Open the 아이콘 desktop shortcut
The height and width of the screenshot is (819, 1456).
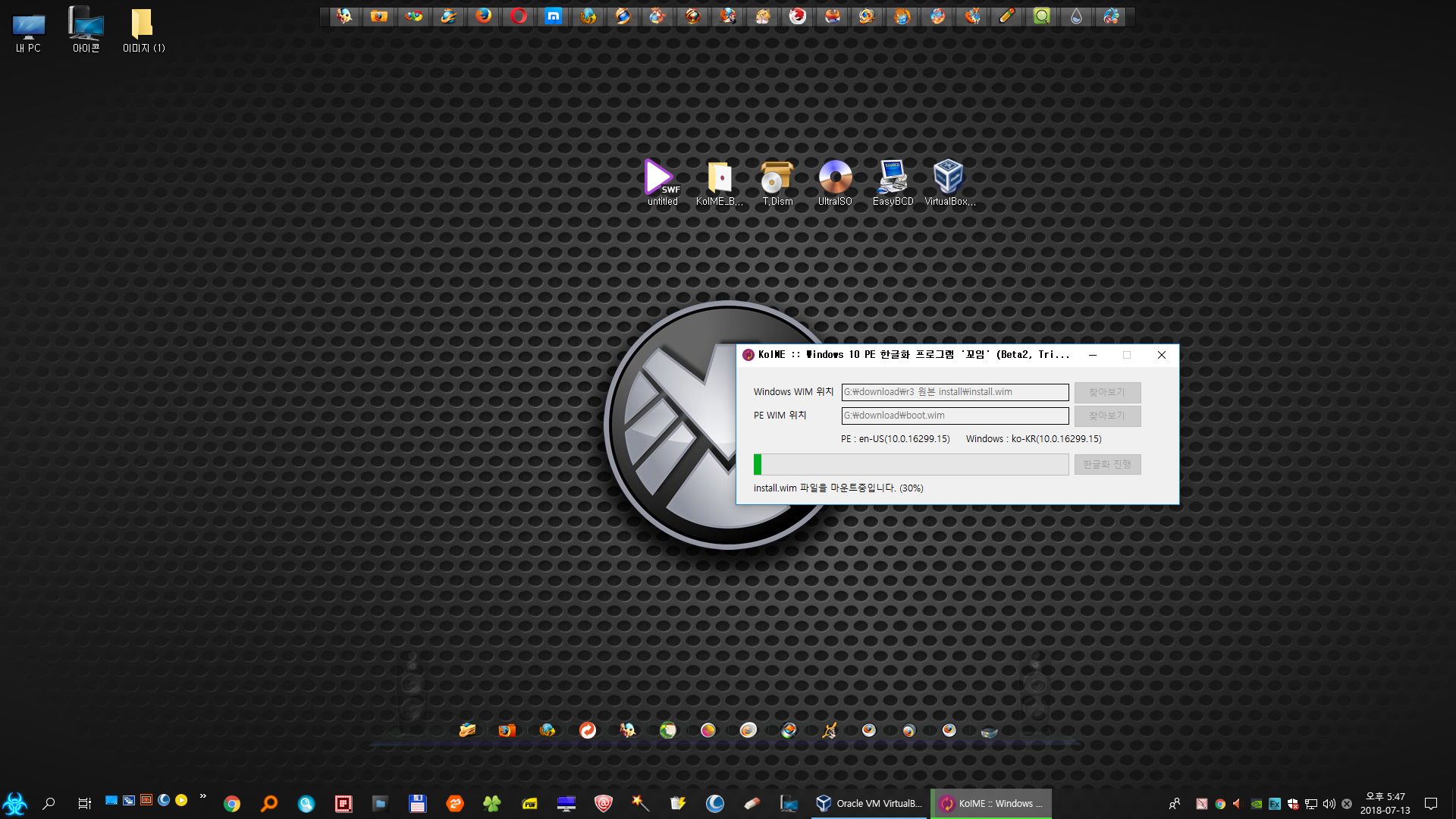click(x=86, y=30)
